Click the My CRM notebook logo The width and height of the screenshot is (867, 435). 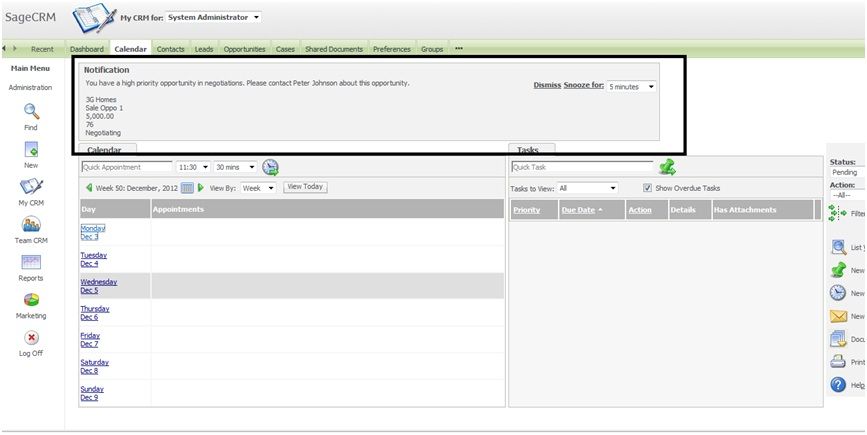click(94, 19)
